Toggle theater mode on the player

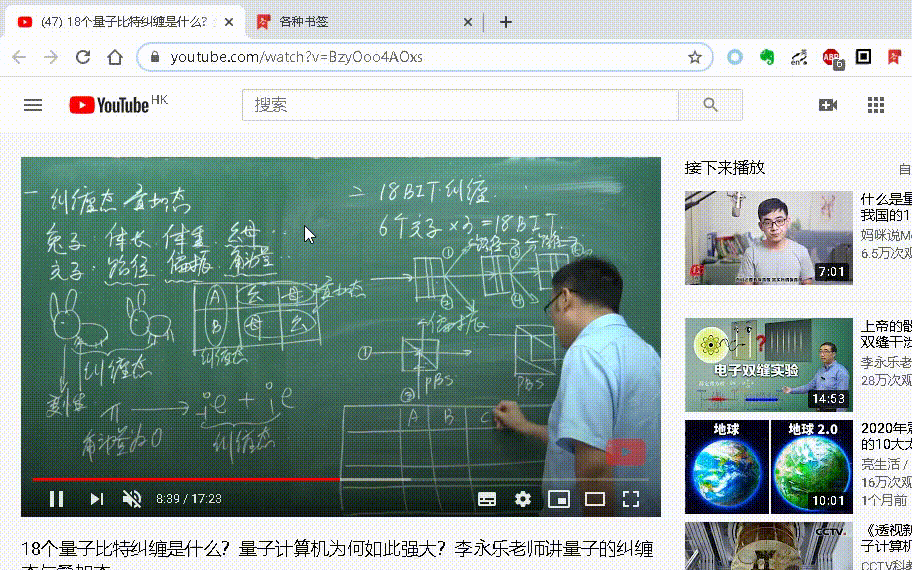coord(595,499)
